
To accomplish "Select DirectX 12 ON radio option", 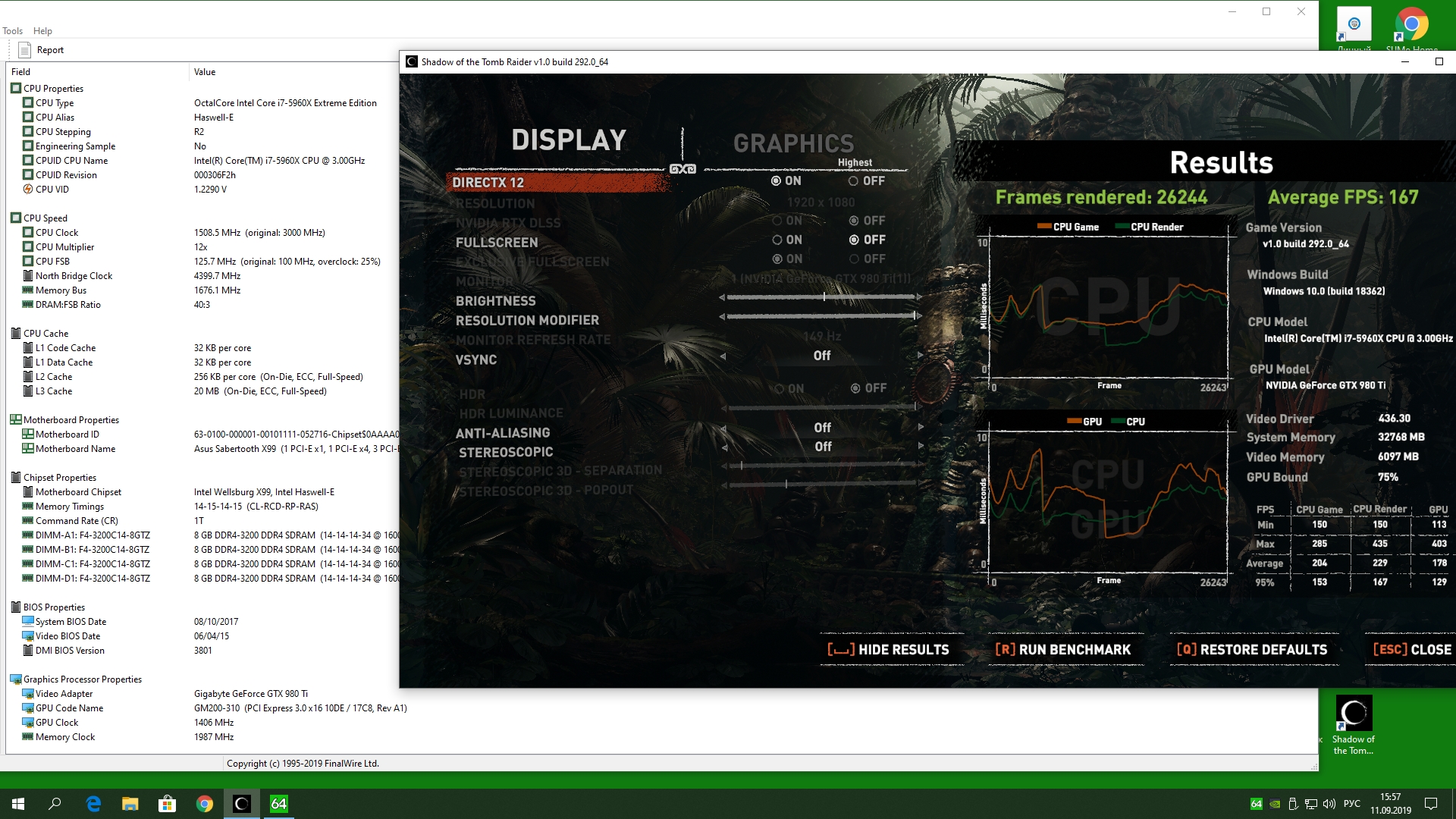I will [776, 181].
